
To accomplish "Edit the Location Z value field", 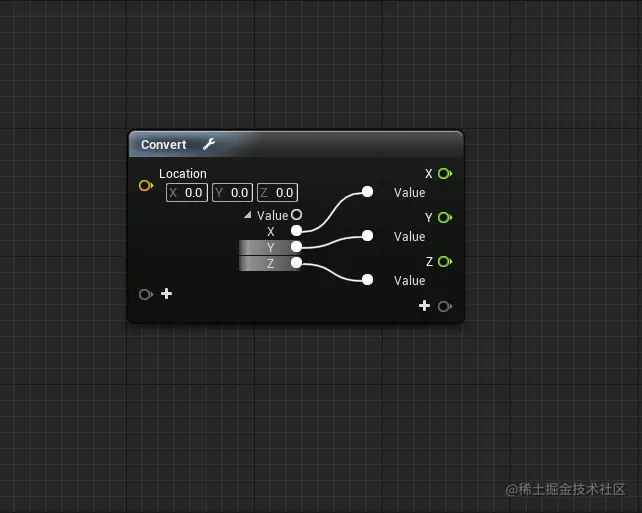I will point(278,192).
